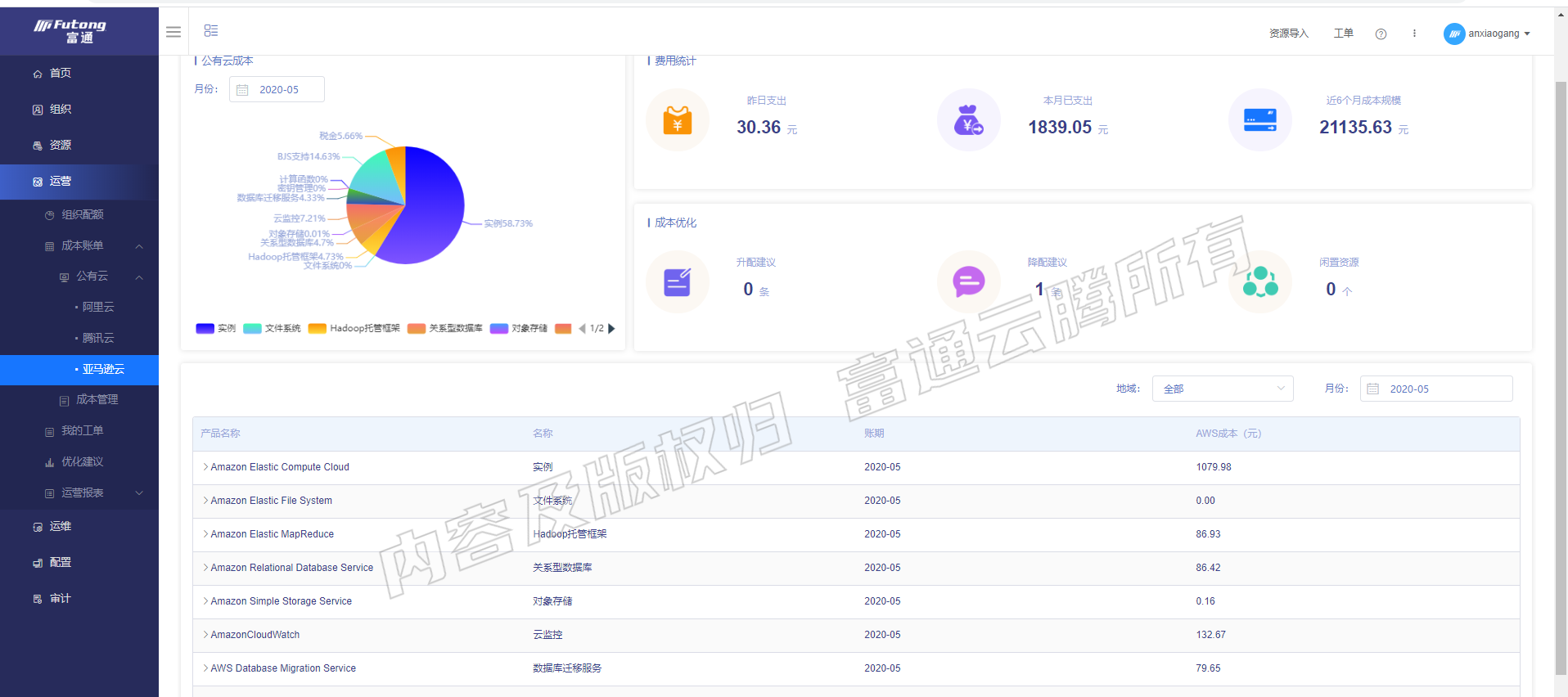
Task: Click the idle resources green circles icon
Action: pos(1260,282)
